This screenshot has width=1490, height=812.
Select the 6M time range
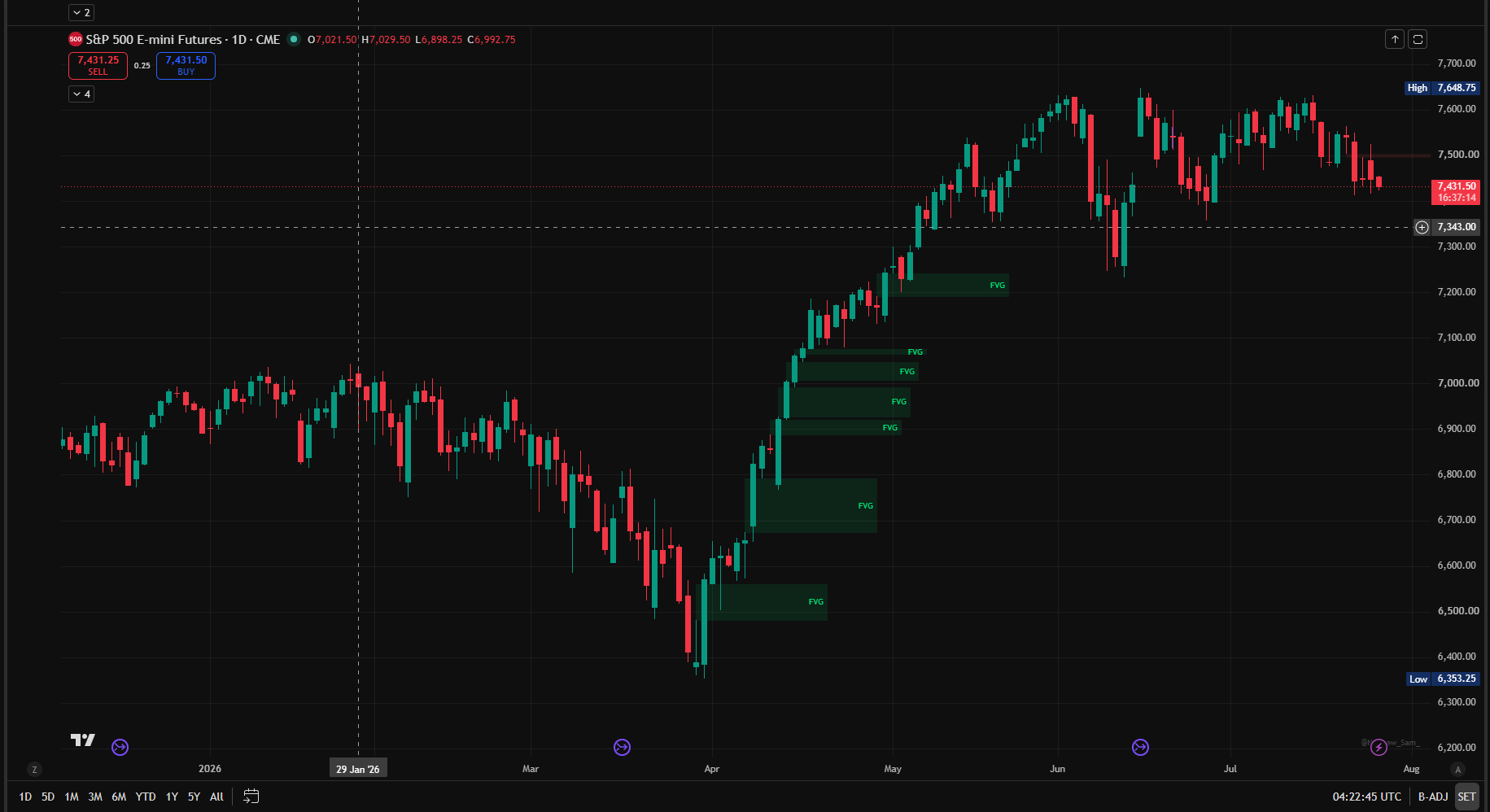(x=119, y=797)
